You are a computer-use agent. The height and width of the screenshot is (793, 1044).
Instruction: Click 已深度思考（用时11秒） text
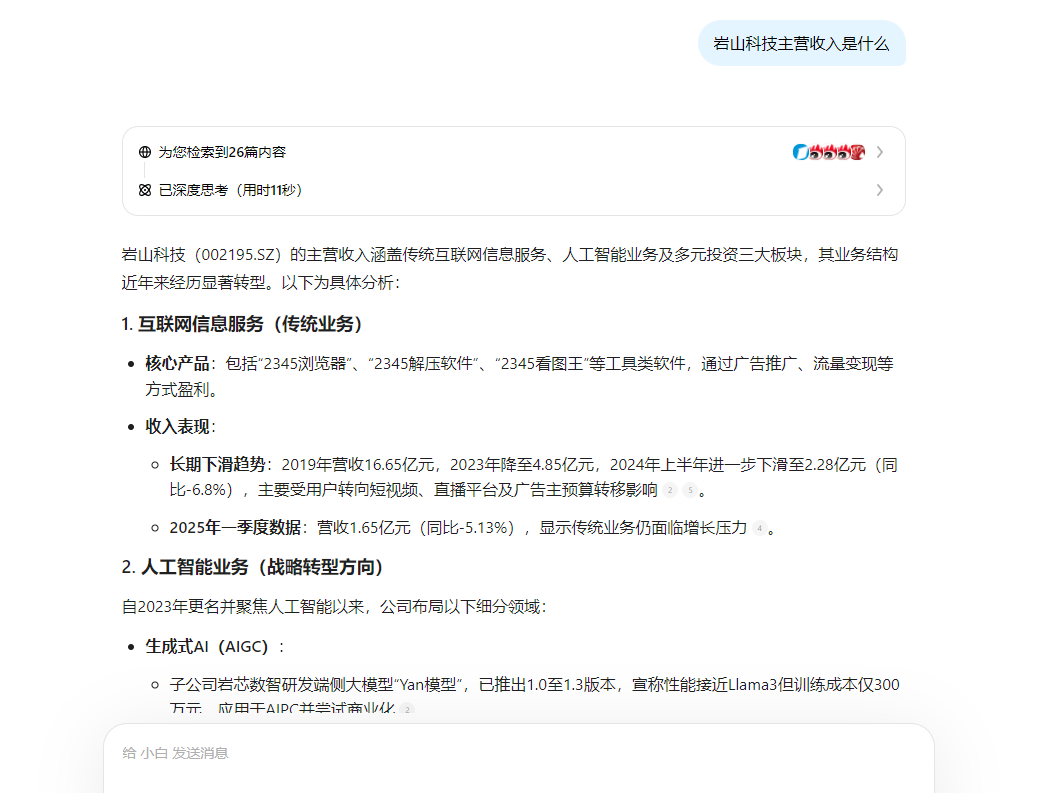tap(230, 190)
